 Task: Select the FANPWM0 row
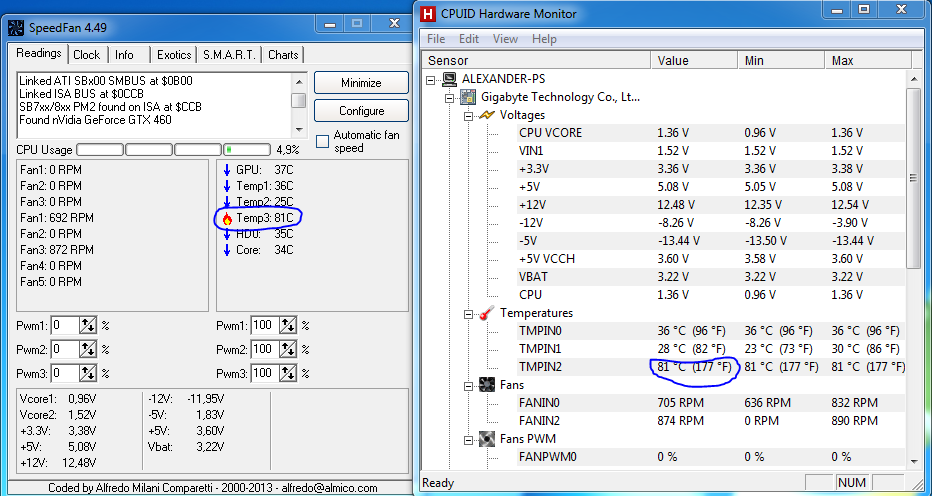pos(710,457)
